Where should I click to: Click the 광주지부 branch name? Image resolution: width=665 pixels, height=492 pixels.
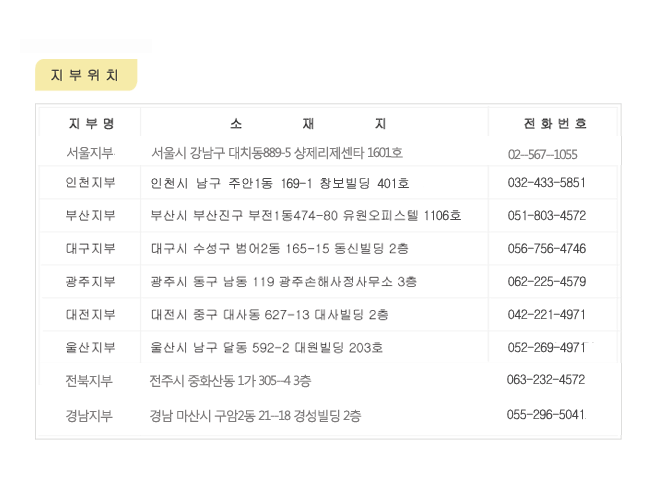tap(90, 282)
